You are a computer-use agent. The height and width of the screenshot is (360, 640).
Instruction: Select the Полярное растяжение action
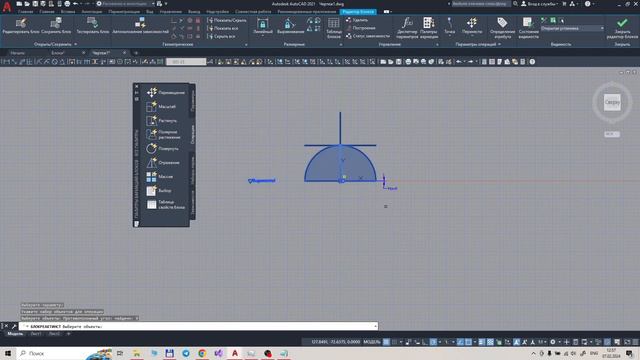click(163, 135)
